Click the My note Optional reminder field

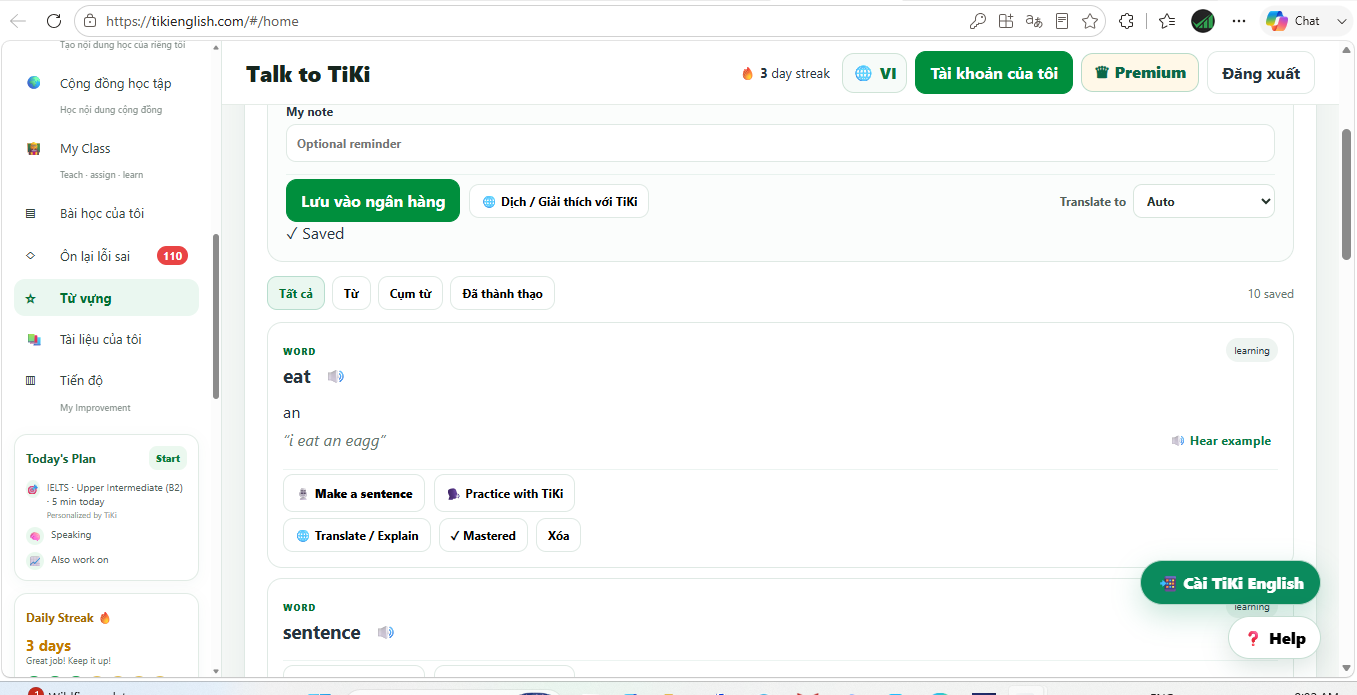point(780,143)
